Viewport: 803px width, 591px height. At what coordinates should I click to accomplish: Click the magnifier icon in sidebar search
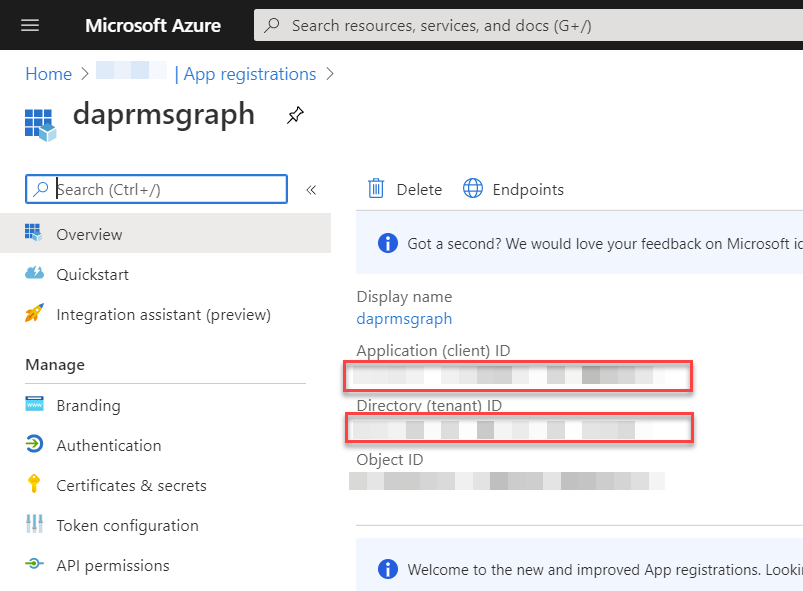pyautogui.click(x=40, y=189)
